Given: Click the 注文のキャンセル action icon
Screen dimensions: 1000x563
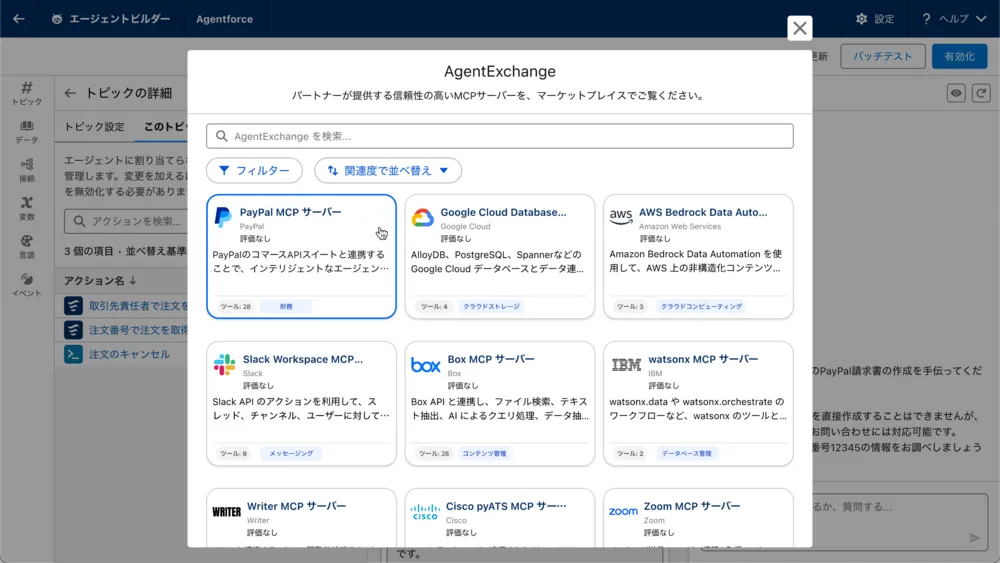Looking at the screenshot, I should click(x=73, y=355).
